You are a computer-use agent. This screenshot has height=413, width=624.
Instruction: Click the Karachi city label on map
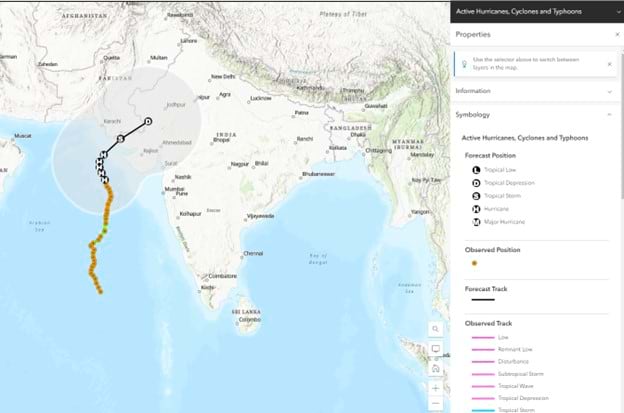tap(112, 121)
